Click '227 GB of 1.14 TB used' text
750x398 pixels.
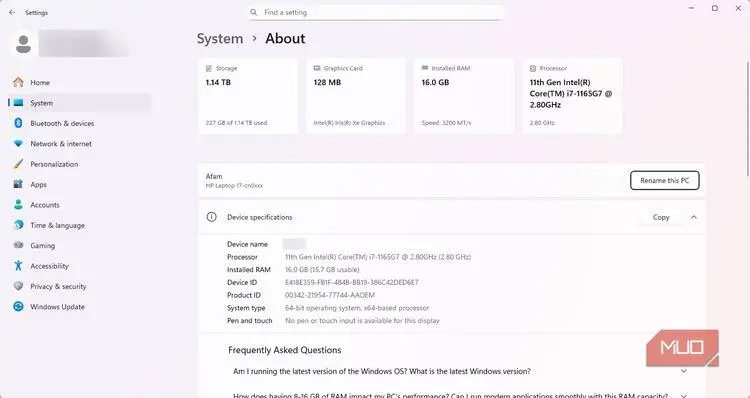pos(236,123)
